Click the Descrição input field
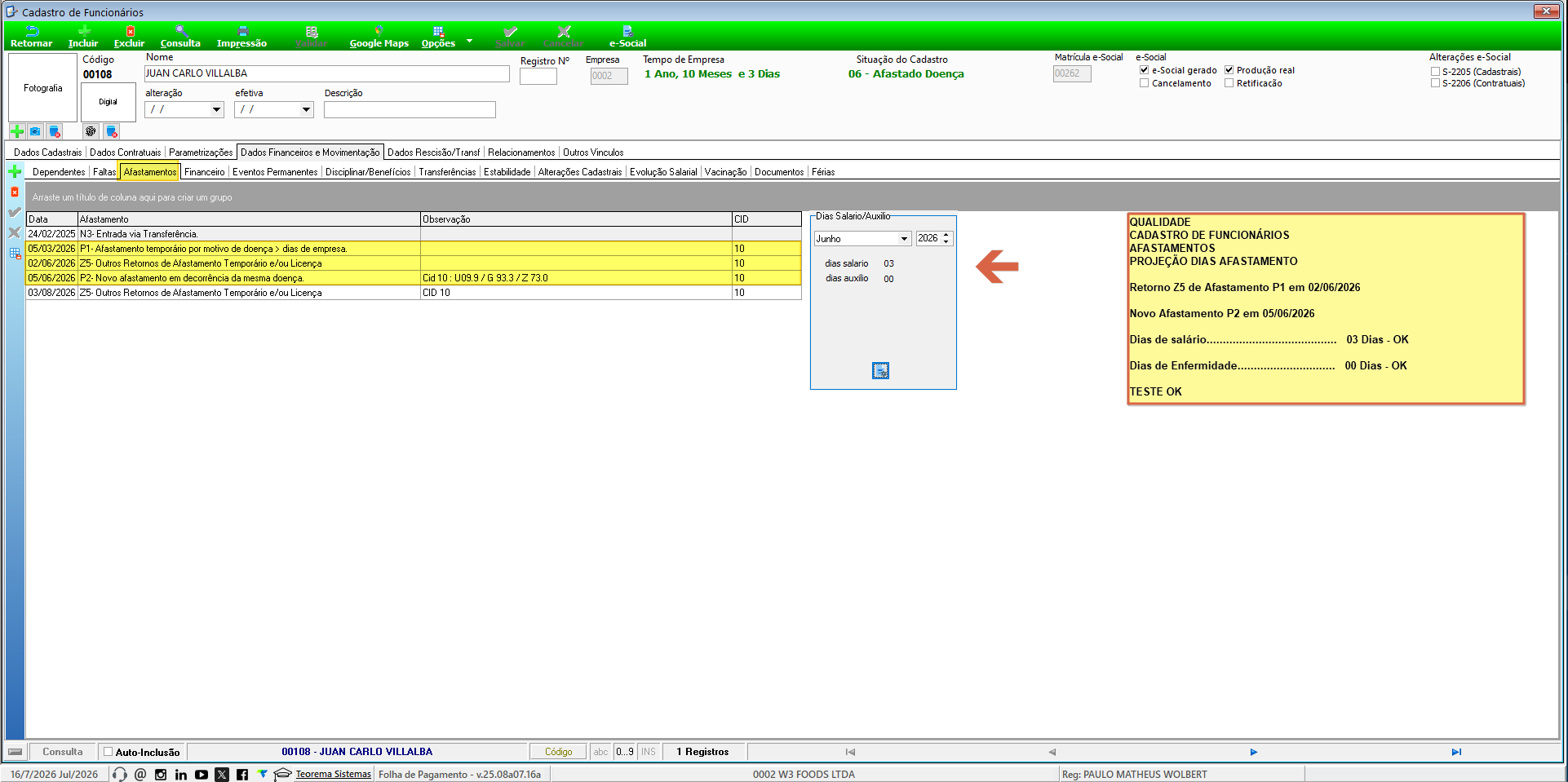Image resolution: width=1568 pixels, height=782 pixels. coord(410,109)
